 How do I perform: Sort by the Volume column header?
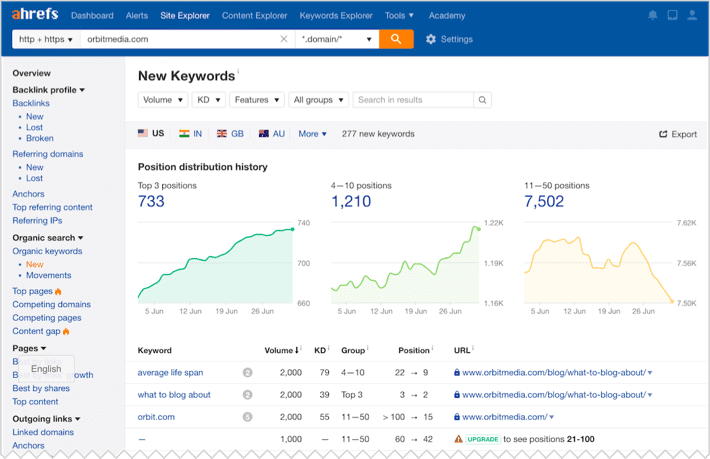(x=281, y=350)
